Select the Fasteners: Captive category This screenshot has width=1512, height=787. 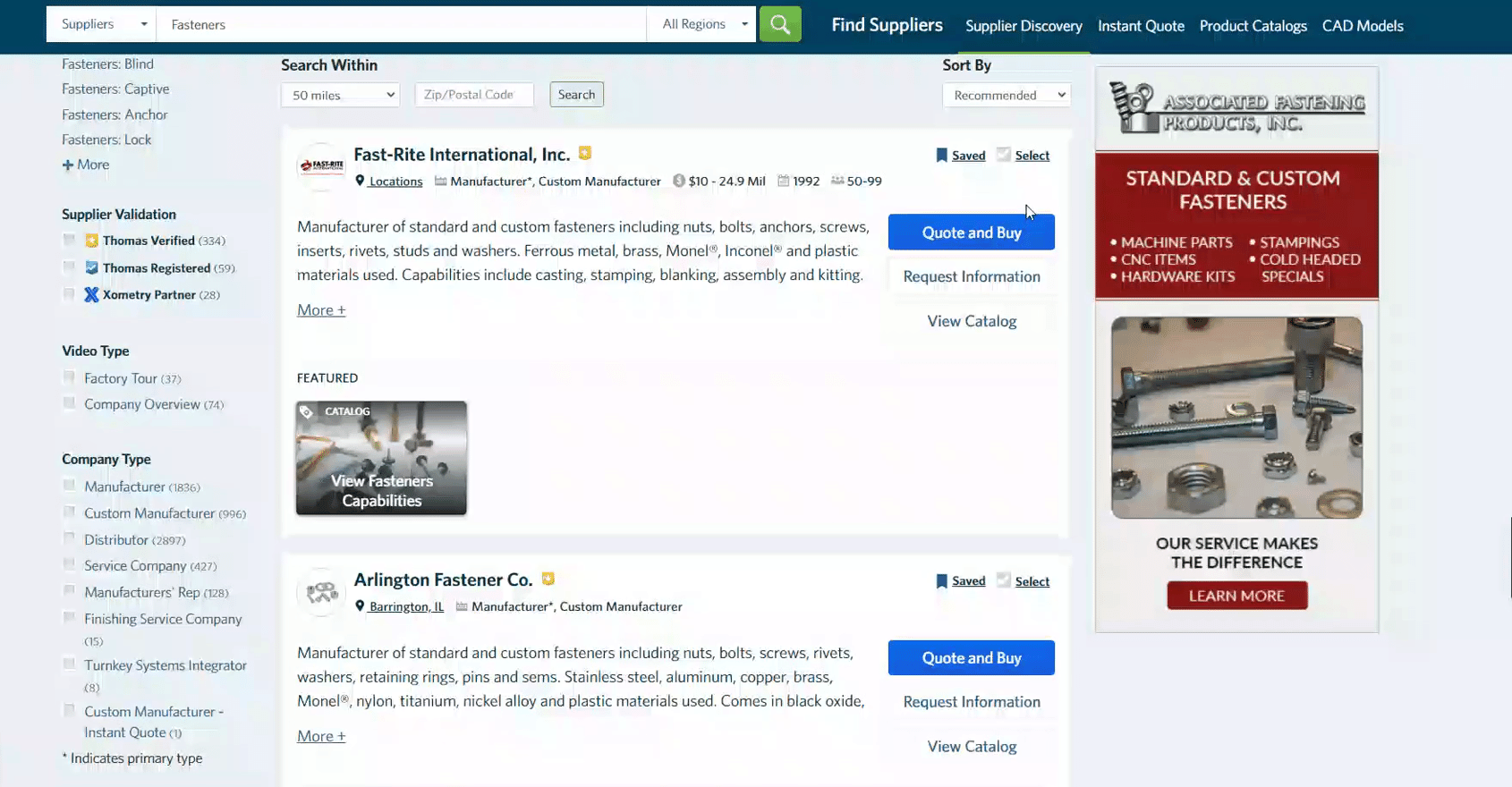point(115,89)
